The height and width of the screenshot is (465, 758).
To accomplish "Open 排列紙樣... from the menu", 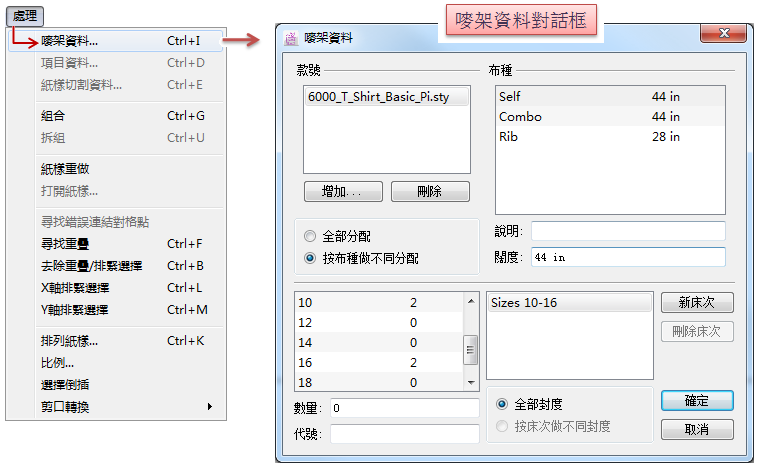I will [116, 341].
